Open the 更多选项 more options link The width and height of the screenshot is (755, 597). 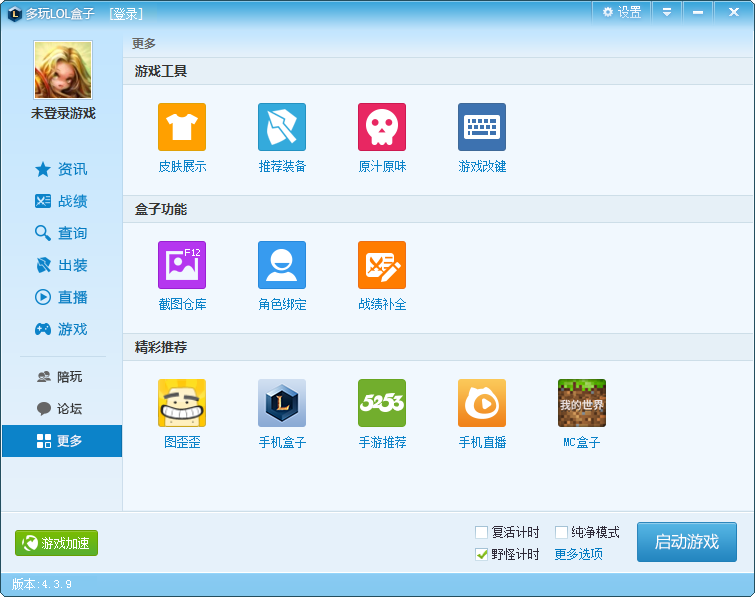click(x=578, y=554)
